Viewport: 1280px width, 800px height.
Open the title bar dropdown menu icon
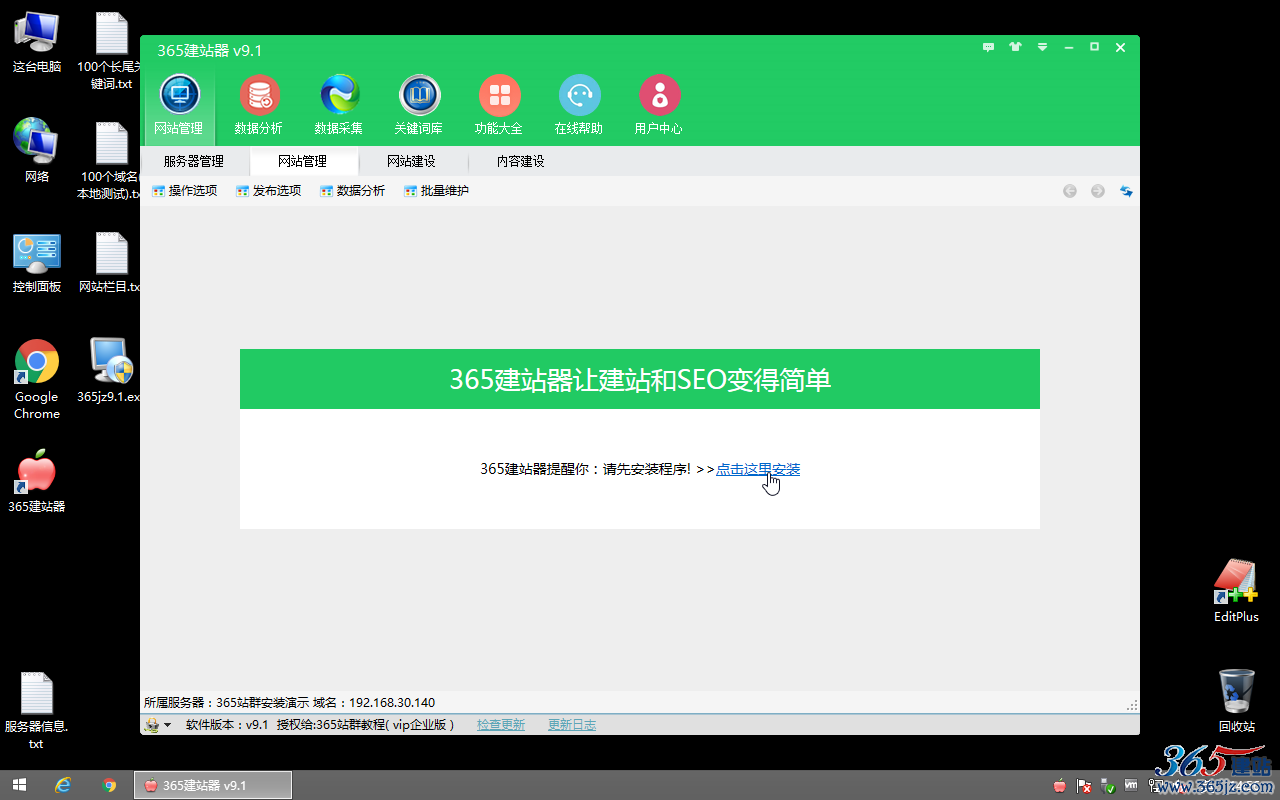coord(1042,47)
